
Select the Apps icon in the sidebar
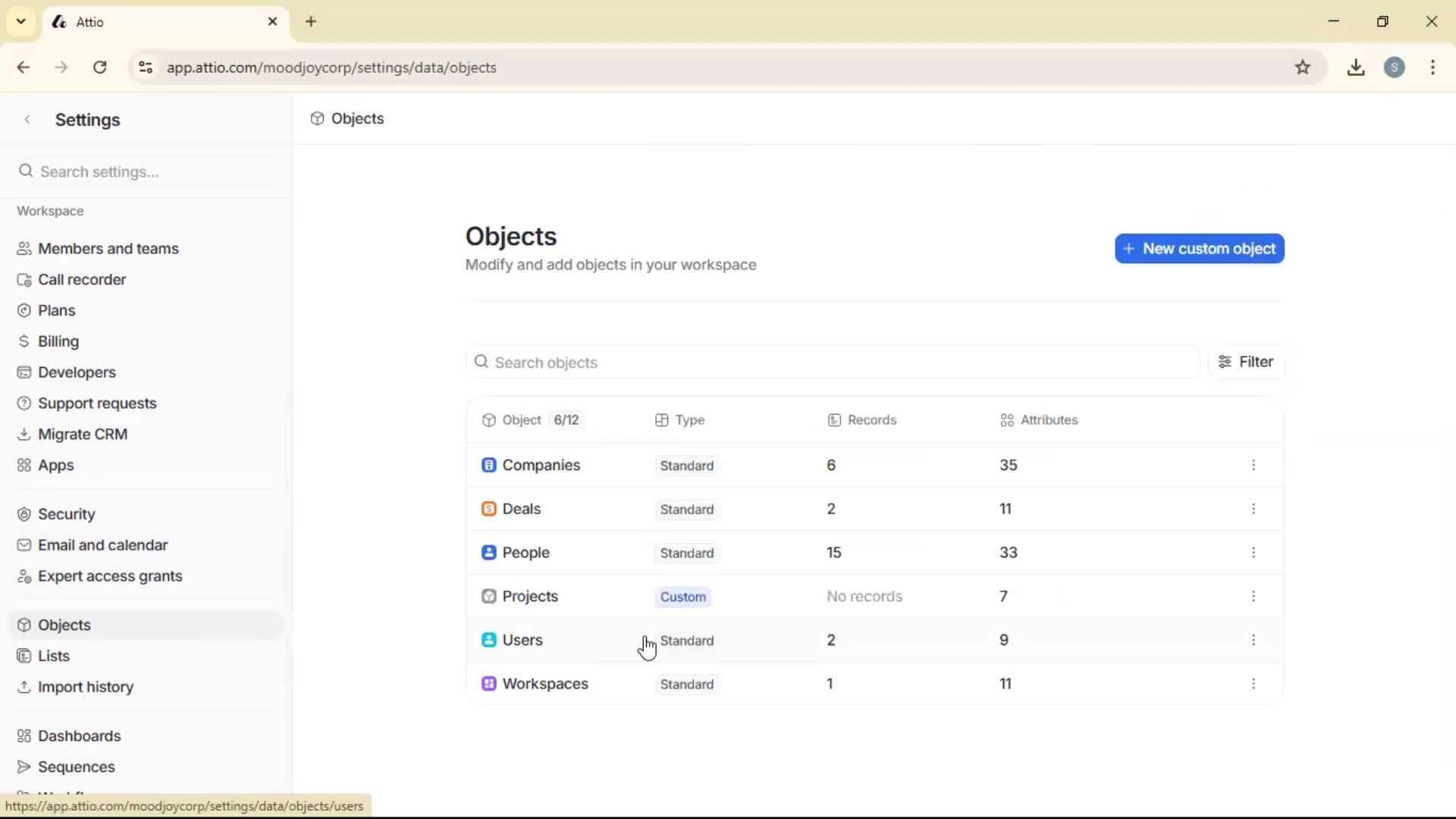25,465
